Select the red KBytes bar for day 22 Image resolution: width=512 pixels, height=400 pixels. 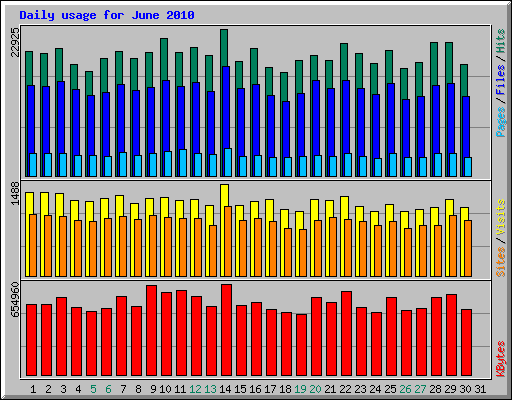click(x=346, y=333)
